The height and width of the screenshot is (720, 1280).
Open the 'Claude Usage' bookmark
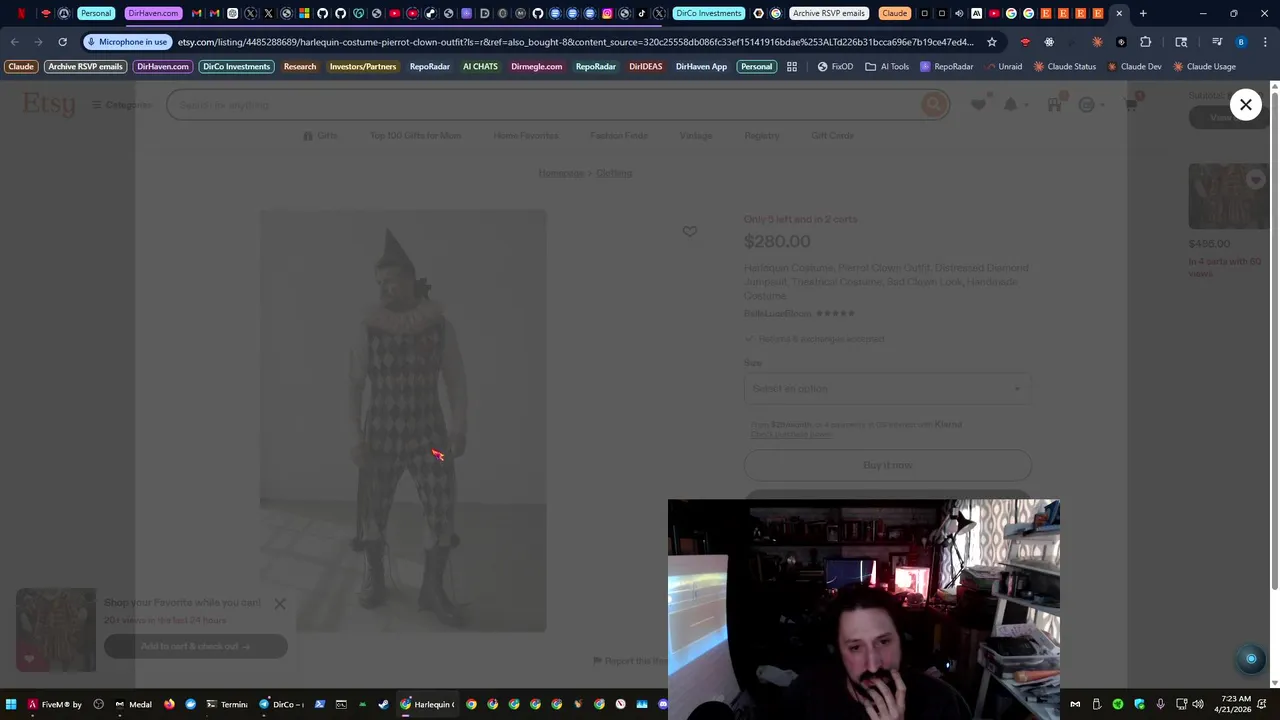pyautogui.click(x=1205, y=66)
